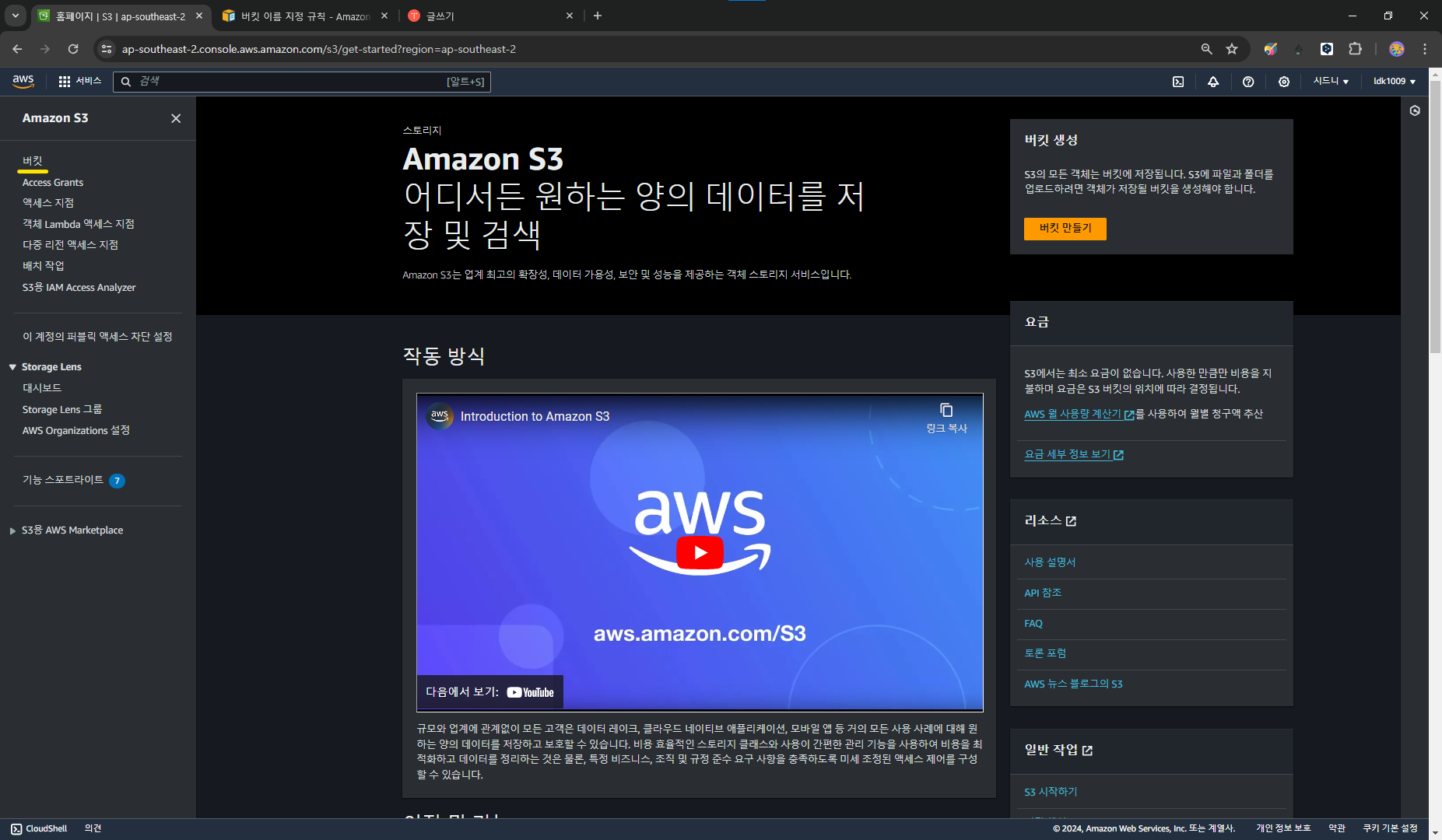Screen dimensions: 1442x840
Task: Open YouTube via 다음에서 보기 button
Action: click(x=489, y=692)
